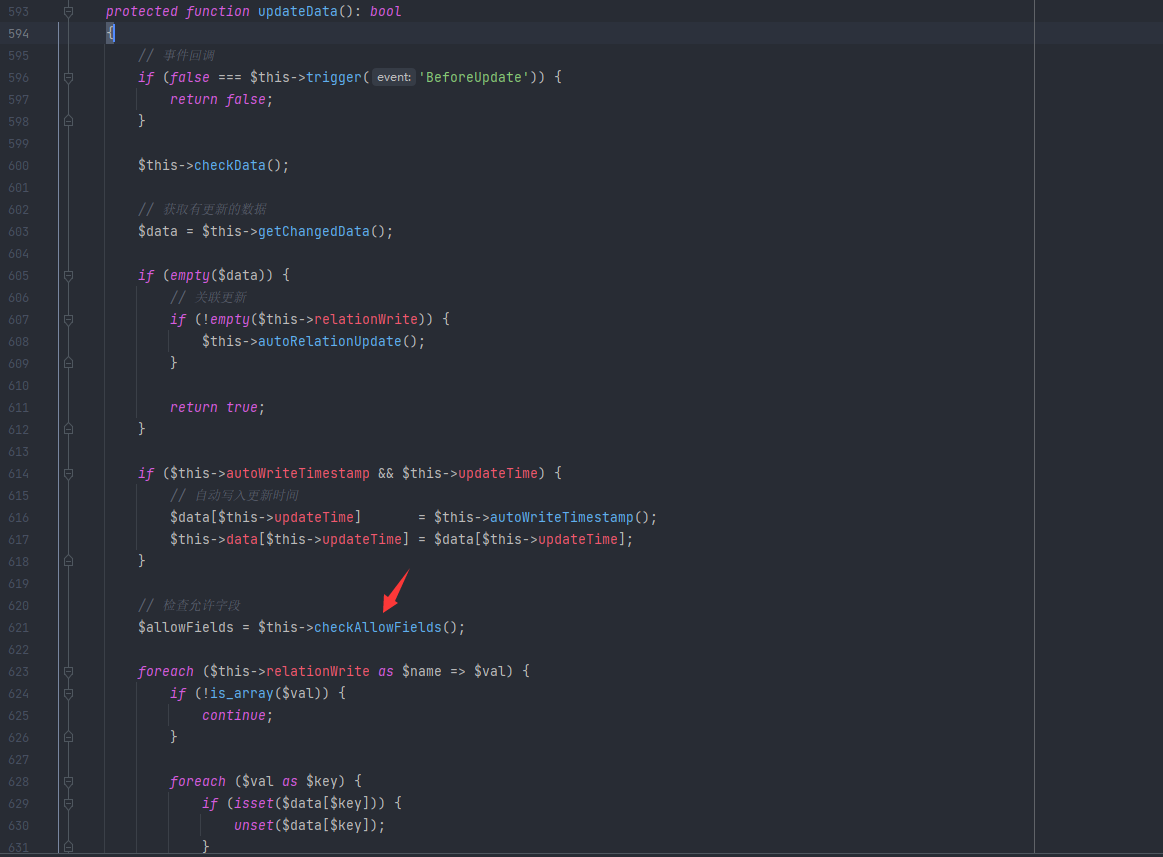Screen dimensions: 1163x857
Task: Click the fold end marker on line 618
Action: point(68,561)
